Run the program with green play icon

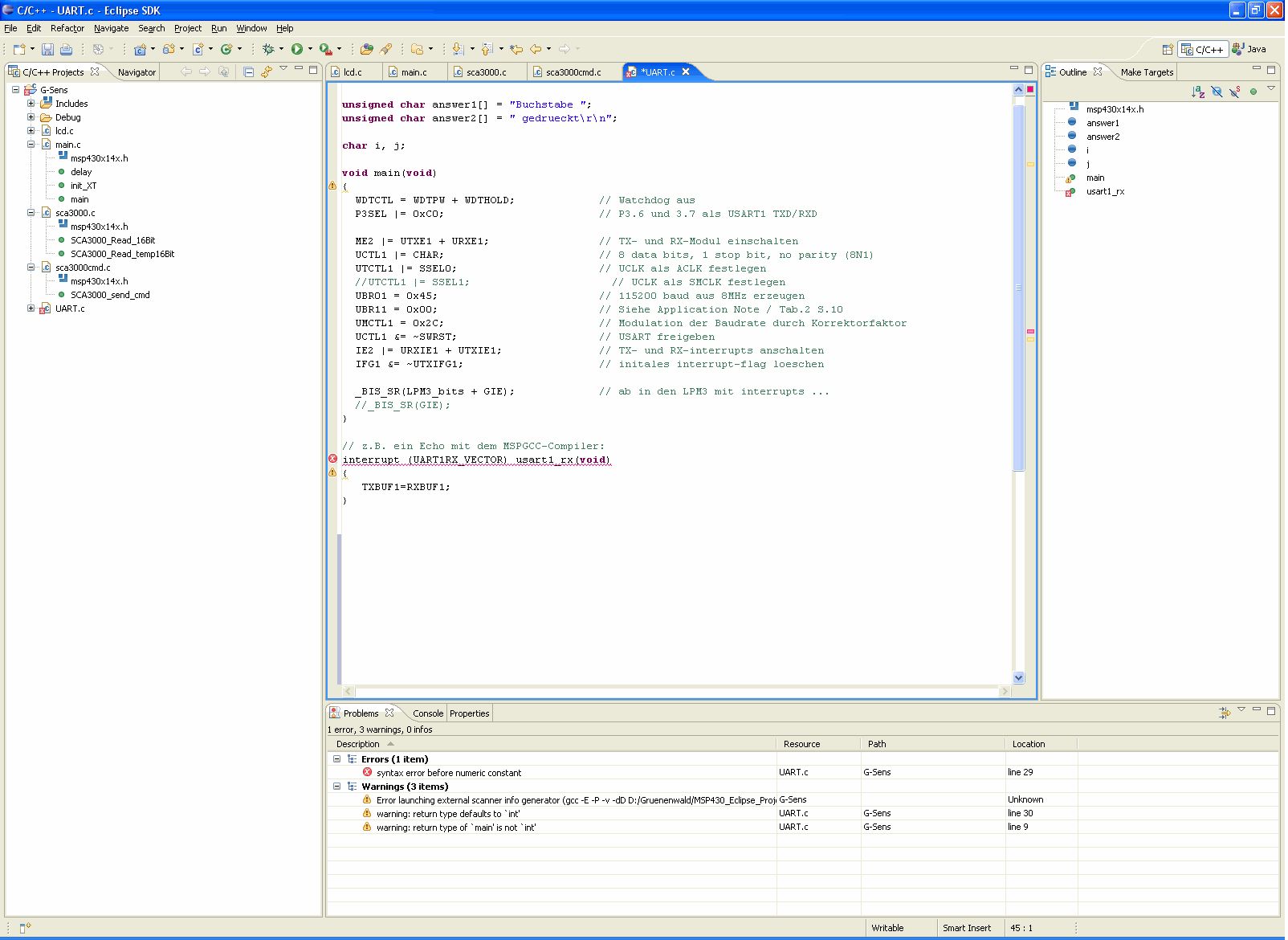click(297, 49)
